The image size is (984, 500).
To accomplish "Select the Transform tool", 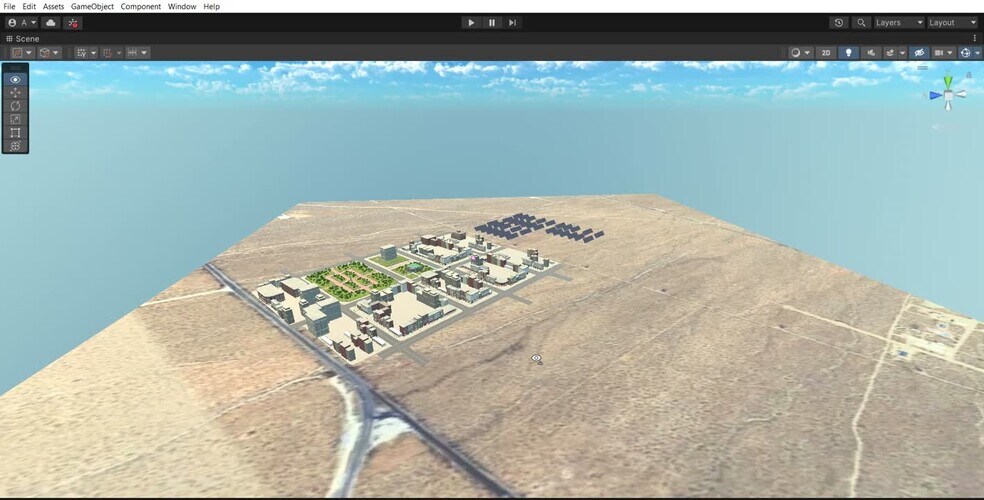I will 15,146.
